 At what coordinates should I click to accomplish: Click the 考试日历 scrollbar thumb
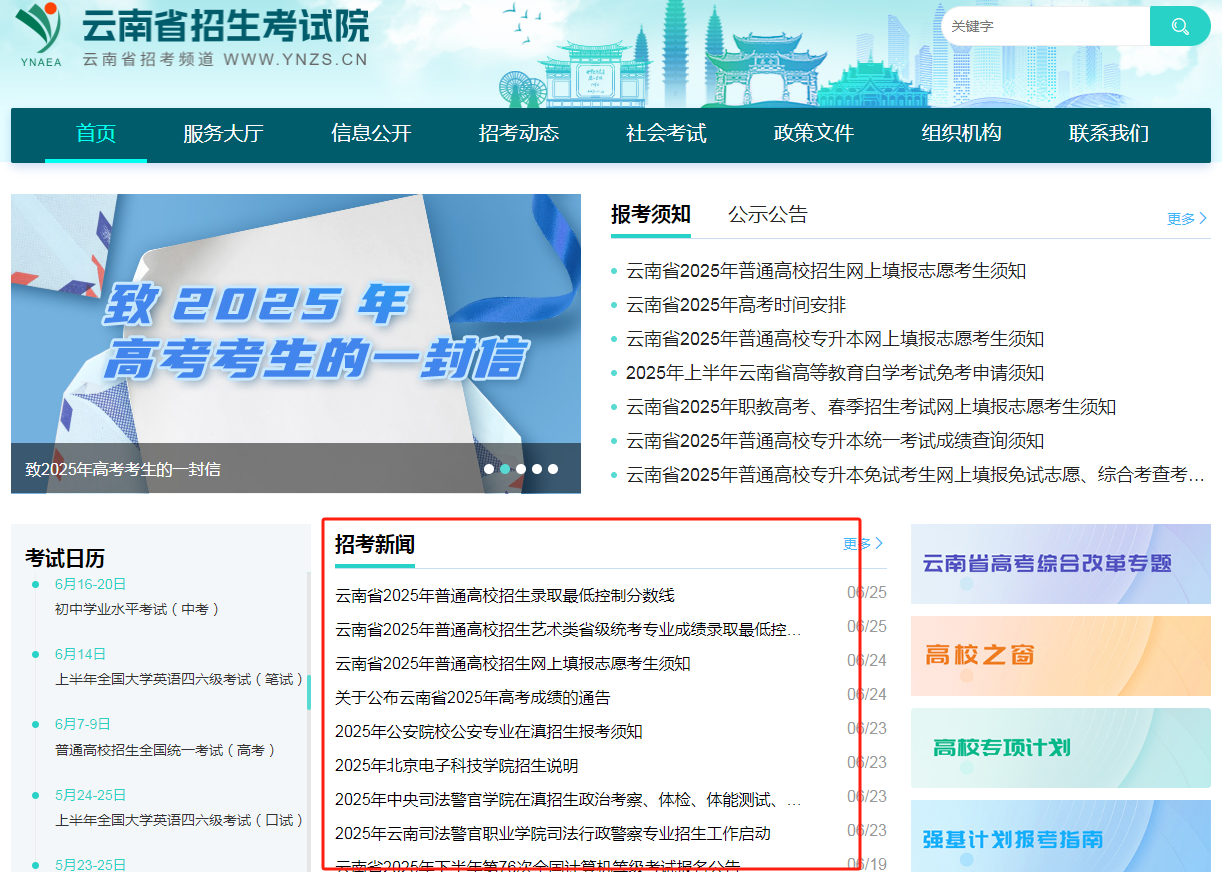click(309, 692)
